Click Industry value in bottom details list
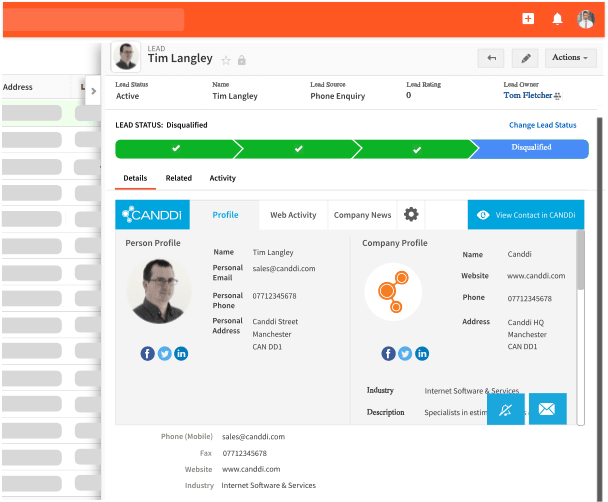 (x=268, y=485)
